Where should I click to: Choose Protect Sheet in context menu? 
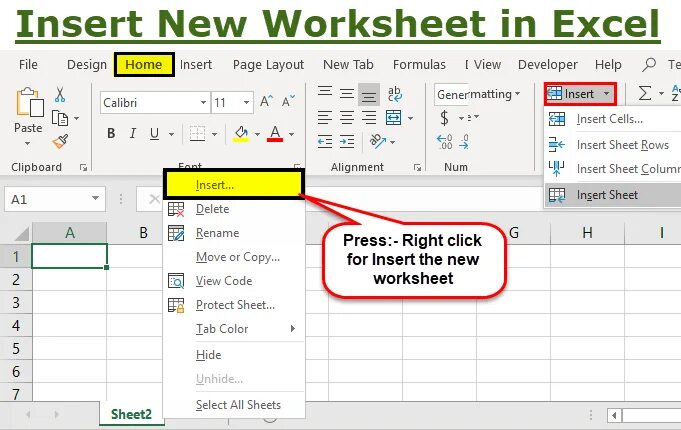click(x=235, y=305)
